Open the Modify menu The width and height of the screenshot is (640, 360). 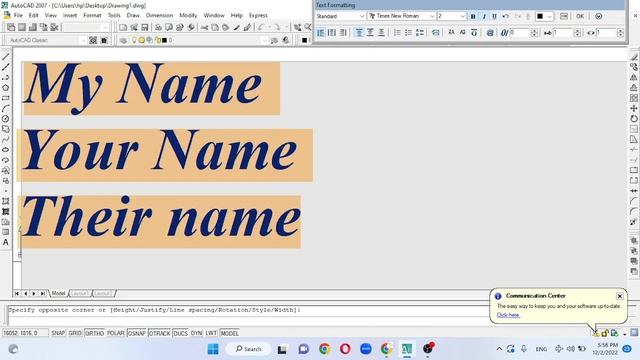tap(188, 16)
